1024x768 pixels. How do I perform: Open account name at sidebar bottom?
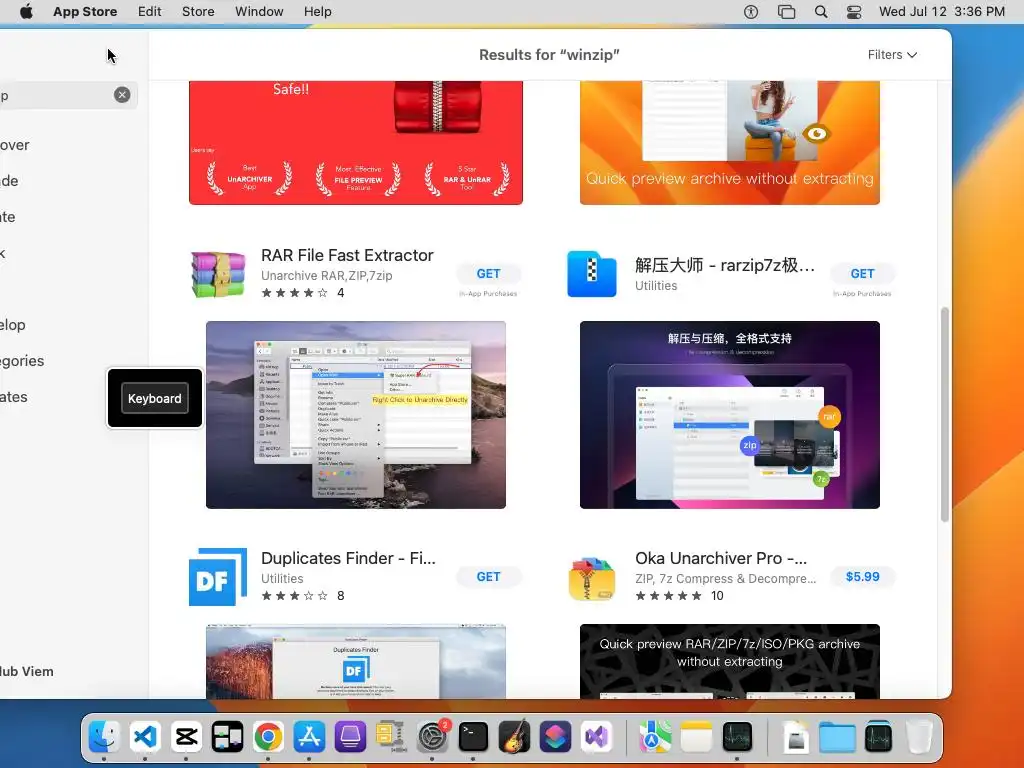[x=26, y=671]
